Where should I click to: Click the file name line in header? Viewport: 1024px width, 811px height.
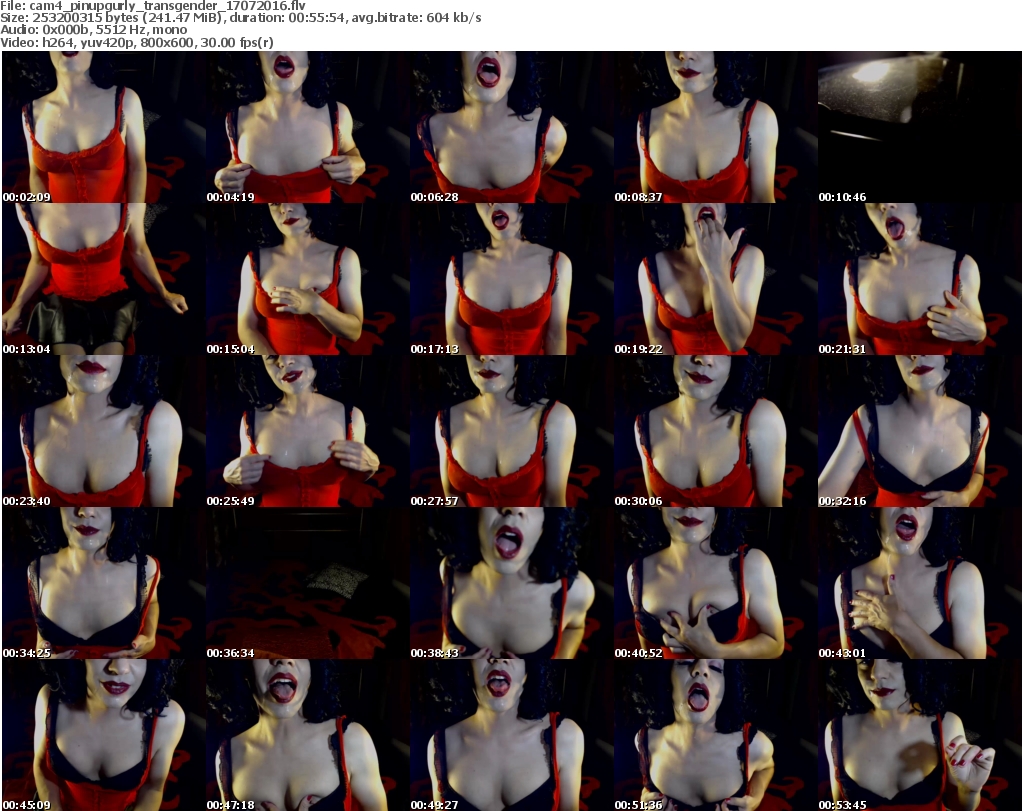(153, 6)
